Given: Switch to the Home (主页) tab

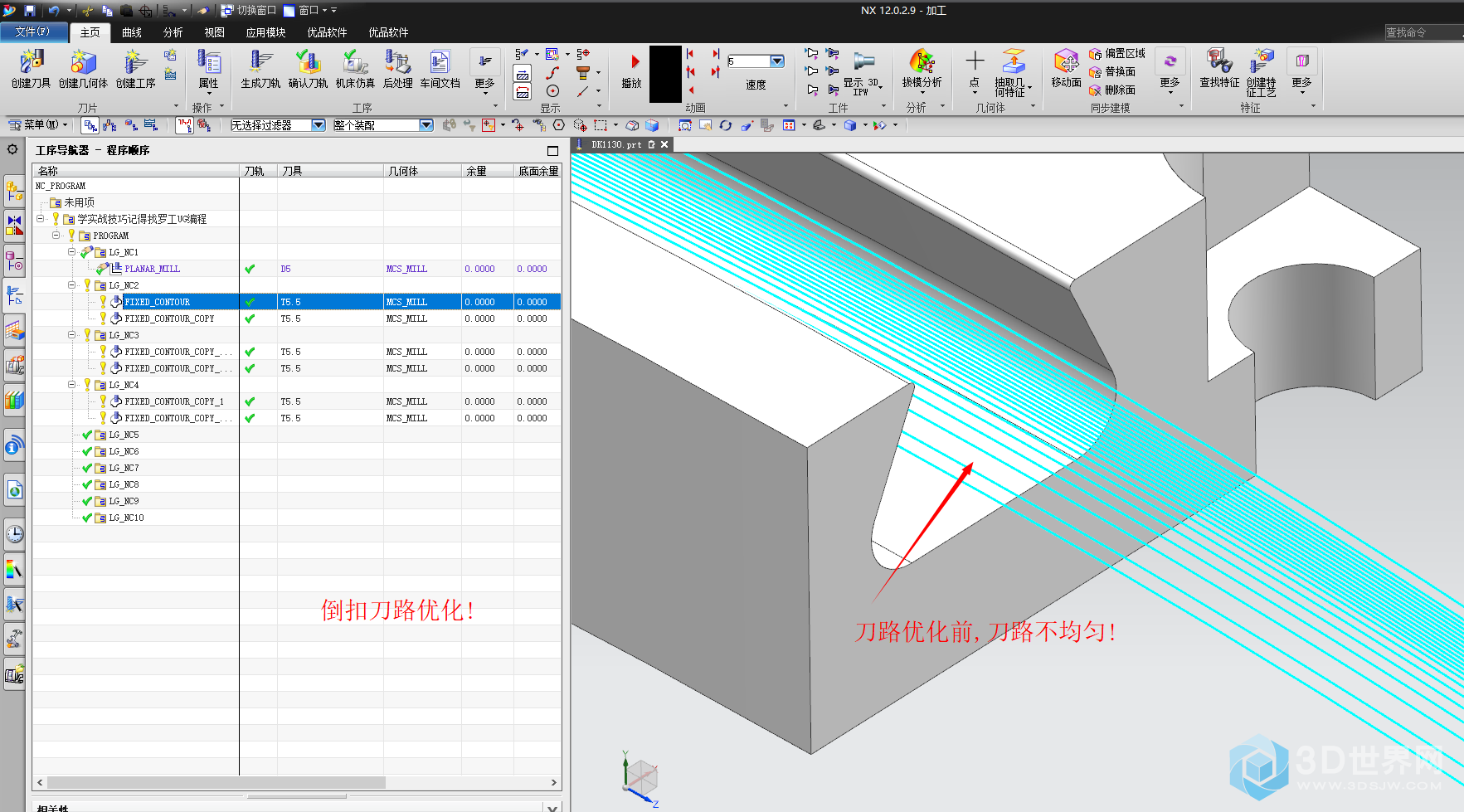Looking at the screenshot, I should tap(90, 32).
